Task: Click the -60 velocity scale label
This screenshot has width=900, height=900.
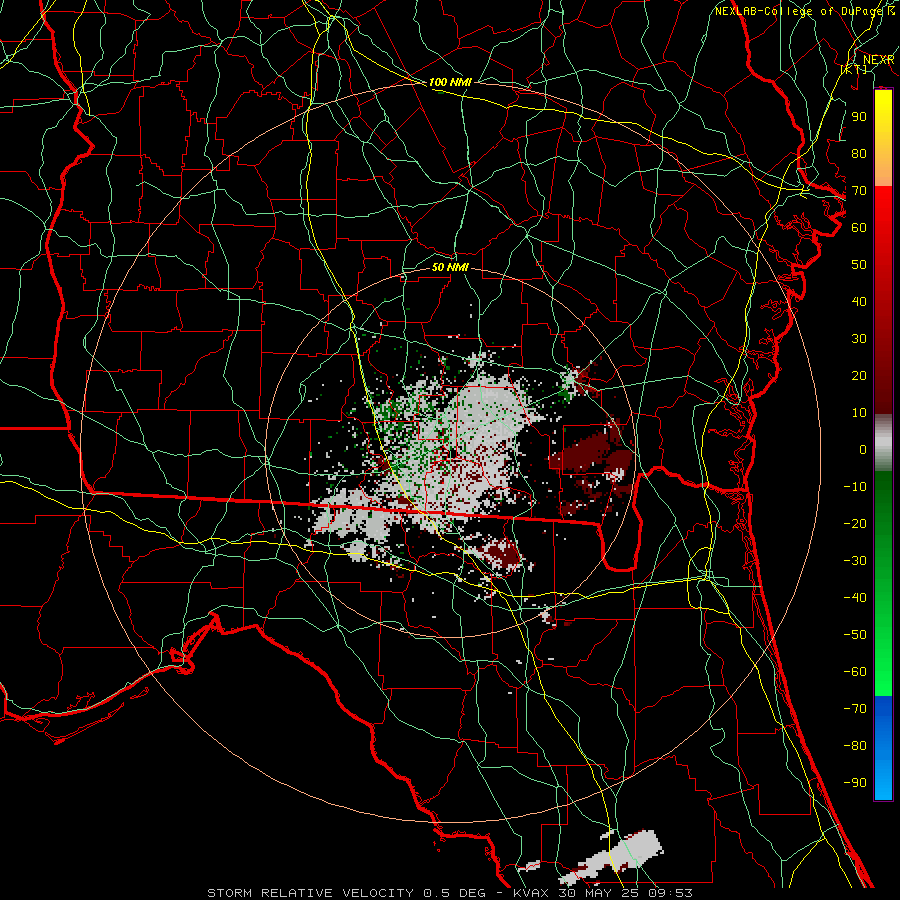Action: pos(855,672)
